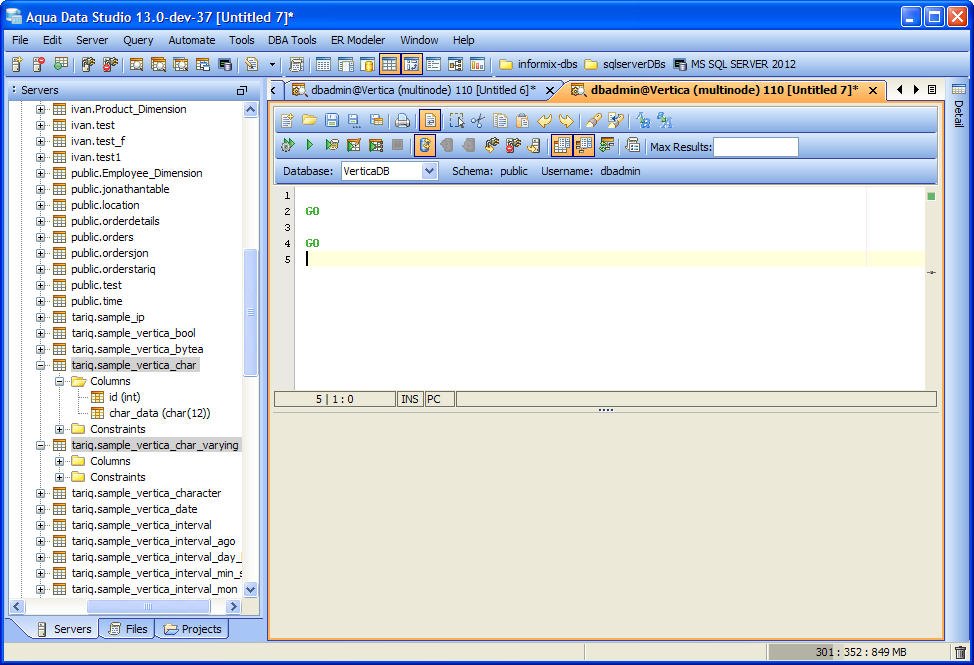Image resolution: width=974 pixels, height=665 pixels.
Task: Click the Redo arrow icon
Action: (x=567, y=120)
